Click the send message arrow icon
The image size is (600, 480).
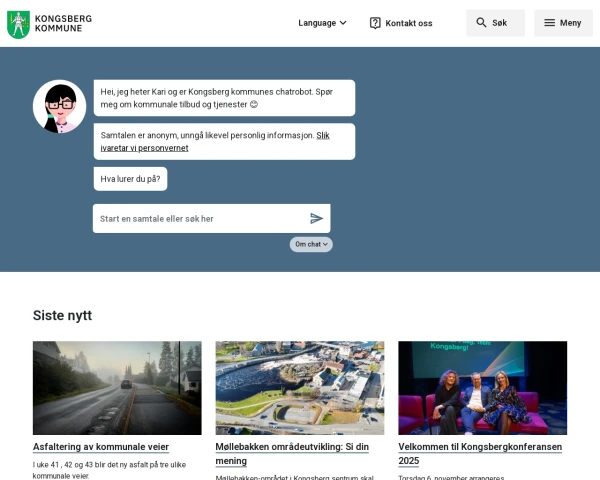[316, 219]
